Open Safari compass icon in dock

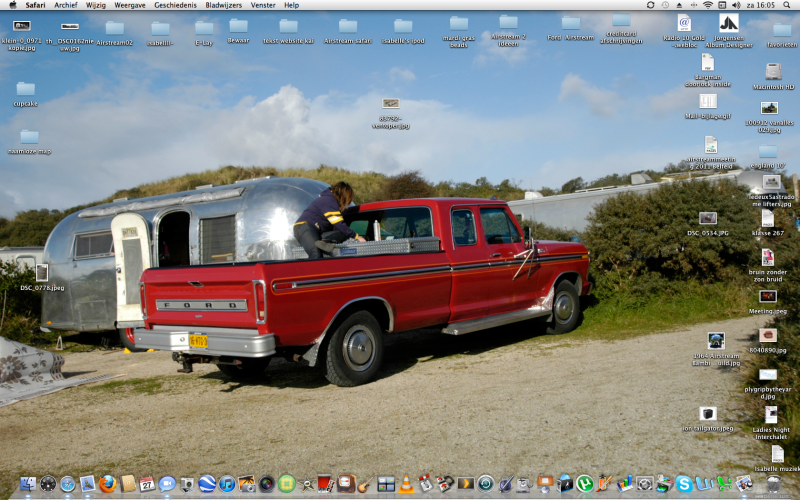(x=67, y=484)
